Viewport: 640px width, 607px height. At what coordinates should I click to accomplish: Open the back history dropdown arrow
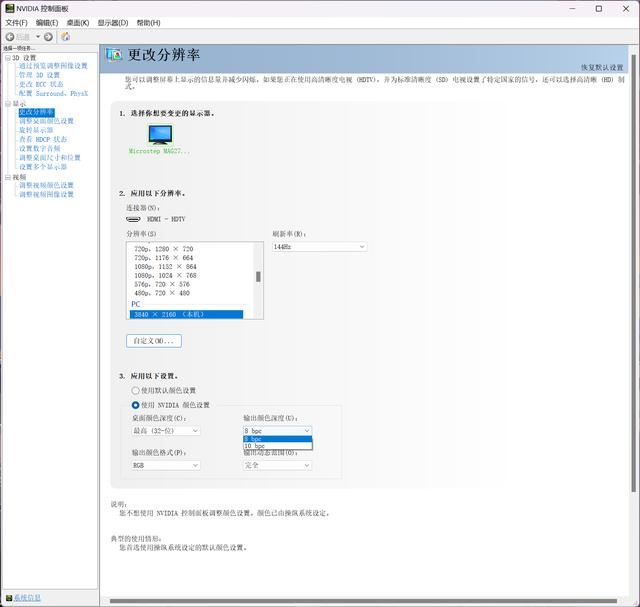[x=37, y=37]
